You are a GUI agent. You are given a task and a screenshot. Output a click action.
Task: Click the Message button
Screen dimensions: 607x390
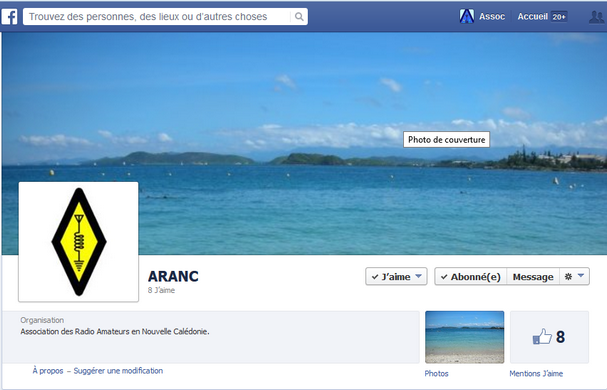point(533,277)
